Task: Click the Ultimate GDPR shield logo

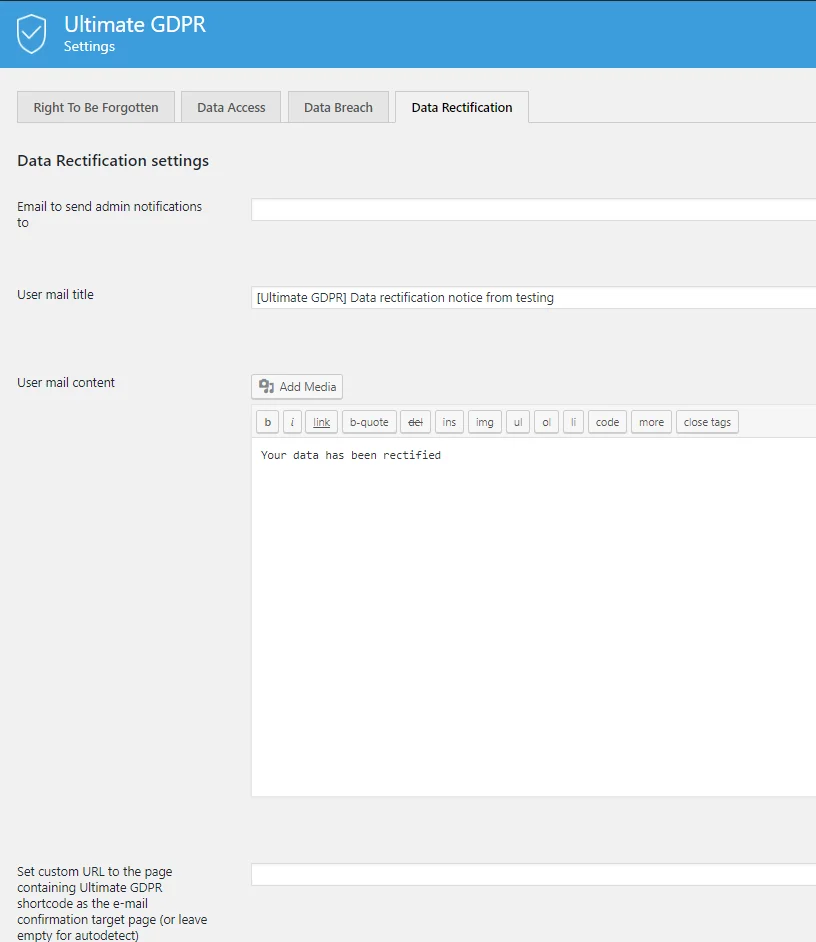Action: 33,33
